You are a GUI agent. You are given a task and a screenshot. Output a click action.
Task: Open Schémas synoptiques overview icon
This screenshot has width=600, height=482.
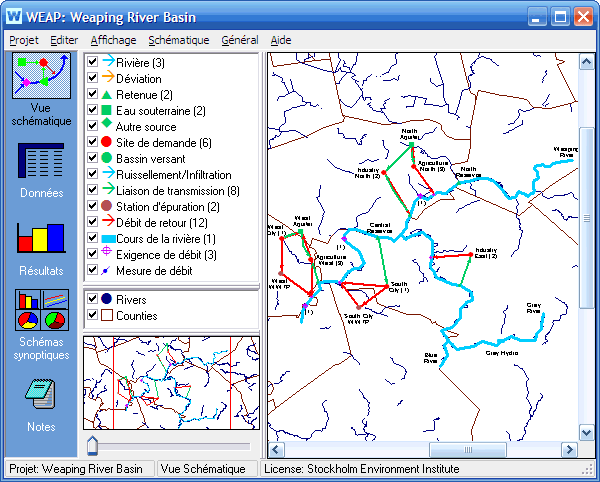click(x=41, y=310)
